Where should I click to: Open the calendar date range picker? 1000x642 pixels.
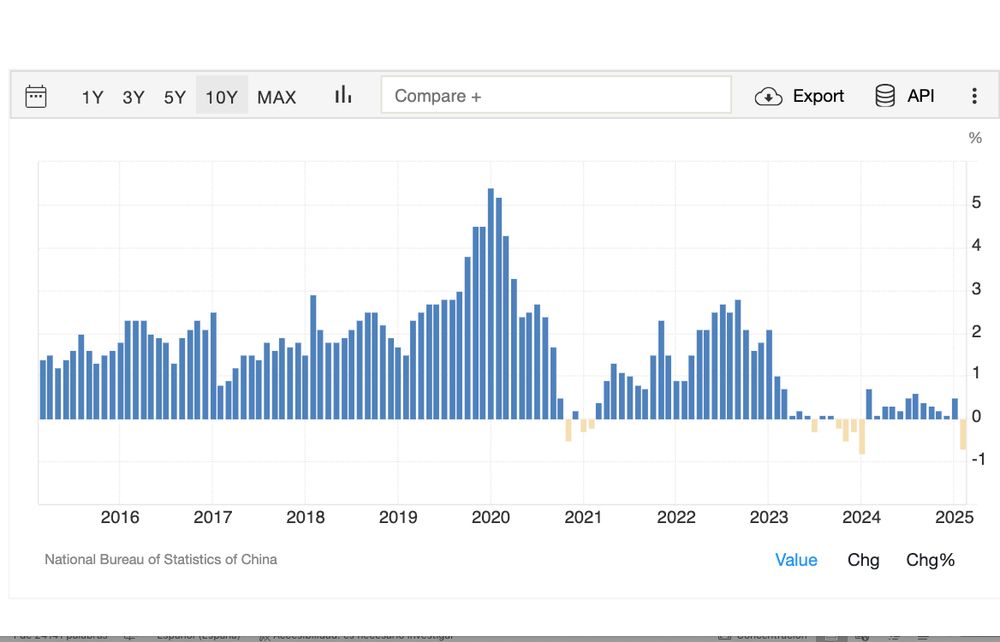(36, 96)
